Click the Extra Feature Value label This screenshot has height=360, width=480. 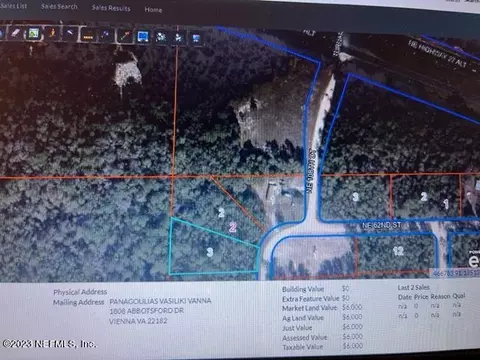[311, 299]
